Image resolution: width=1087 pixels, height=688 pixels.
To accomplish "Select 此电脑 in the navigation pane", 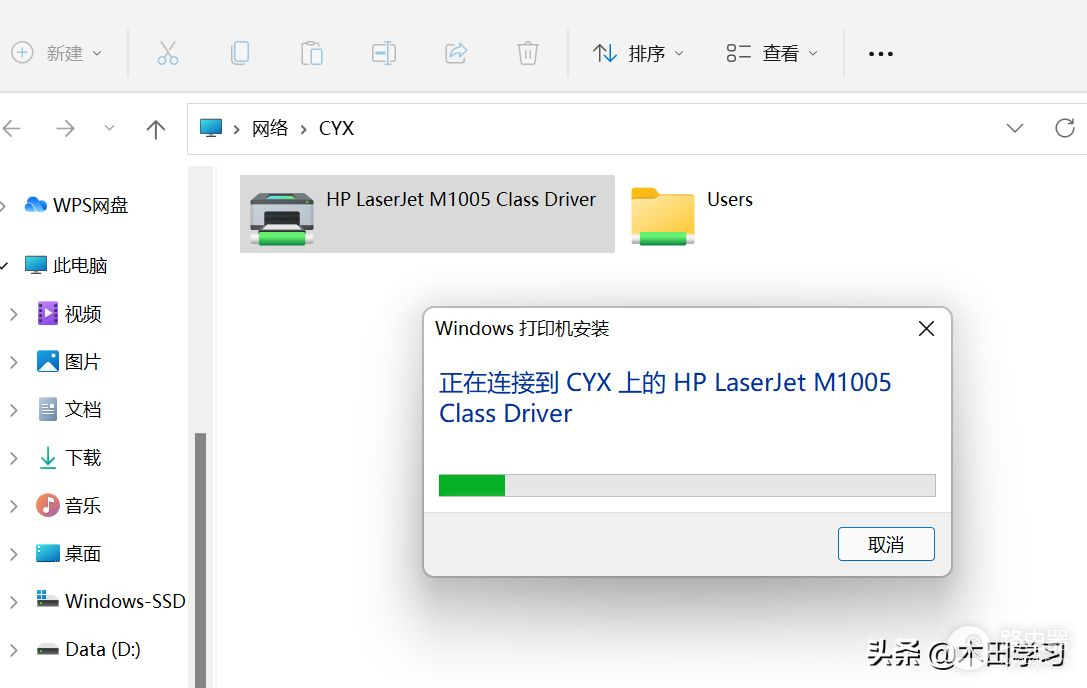I will tap(67, 266).
